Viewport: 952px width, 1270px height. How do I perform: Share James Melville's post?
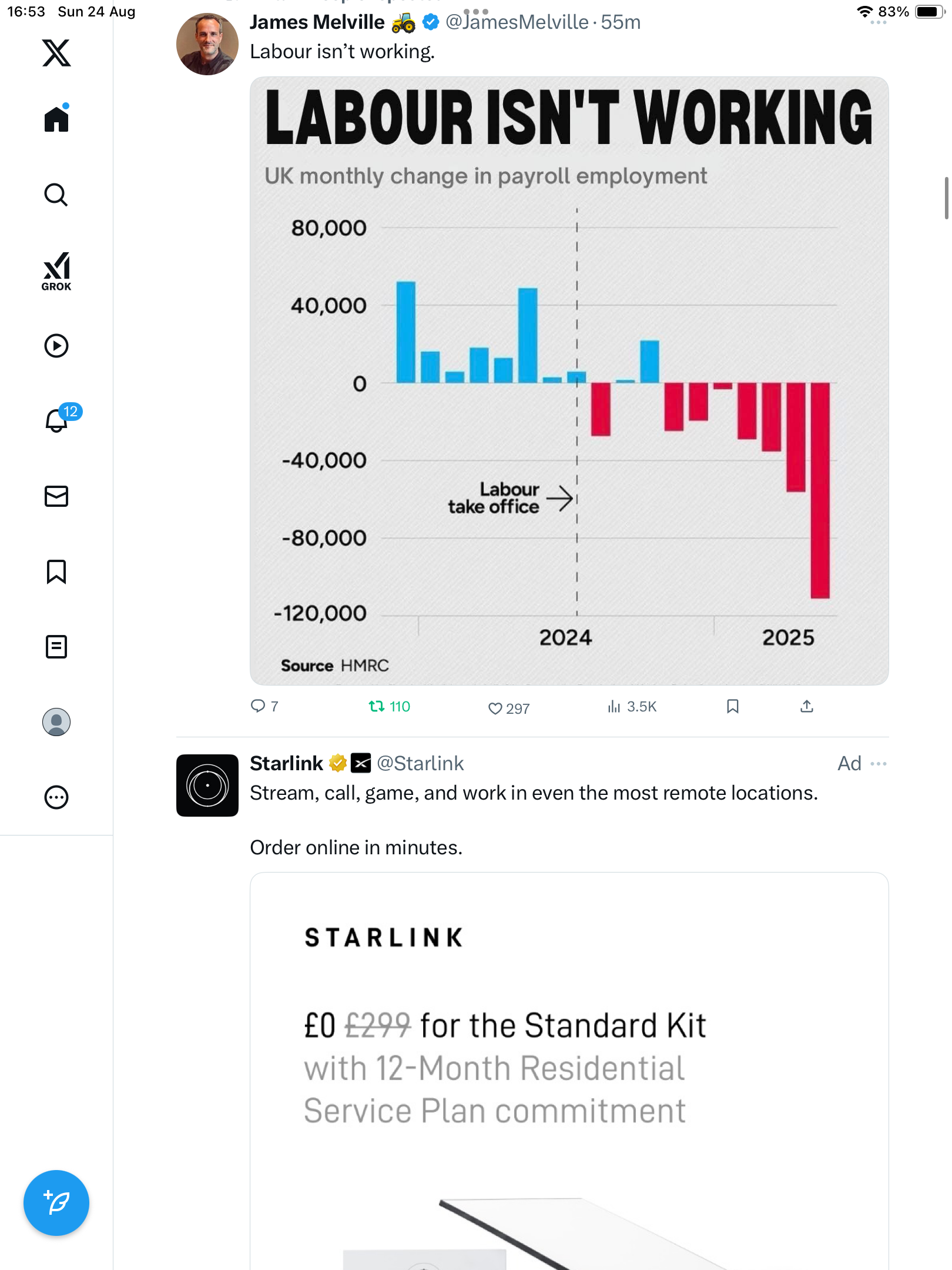(x=807, y=706)
